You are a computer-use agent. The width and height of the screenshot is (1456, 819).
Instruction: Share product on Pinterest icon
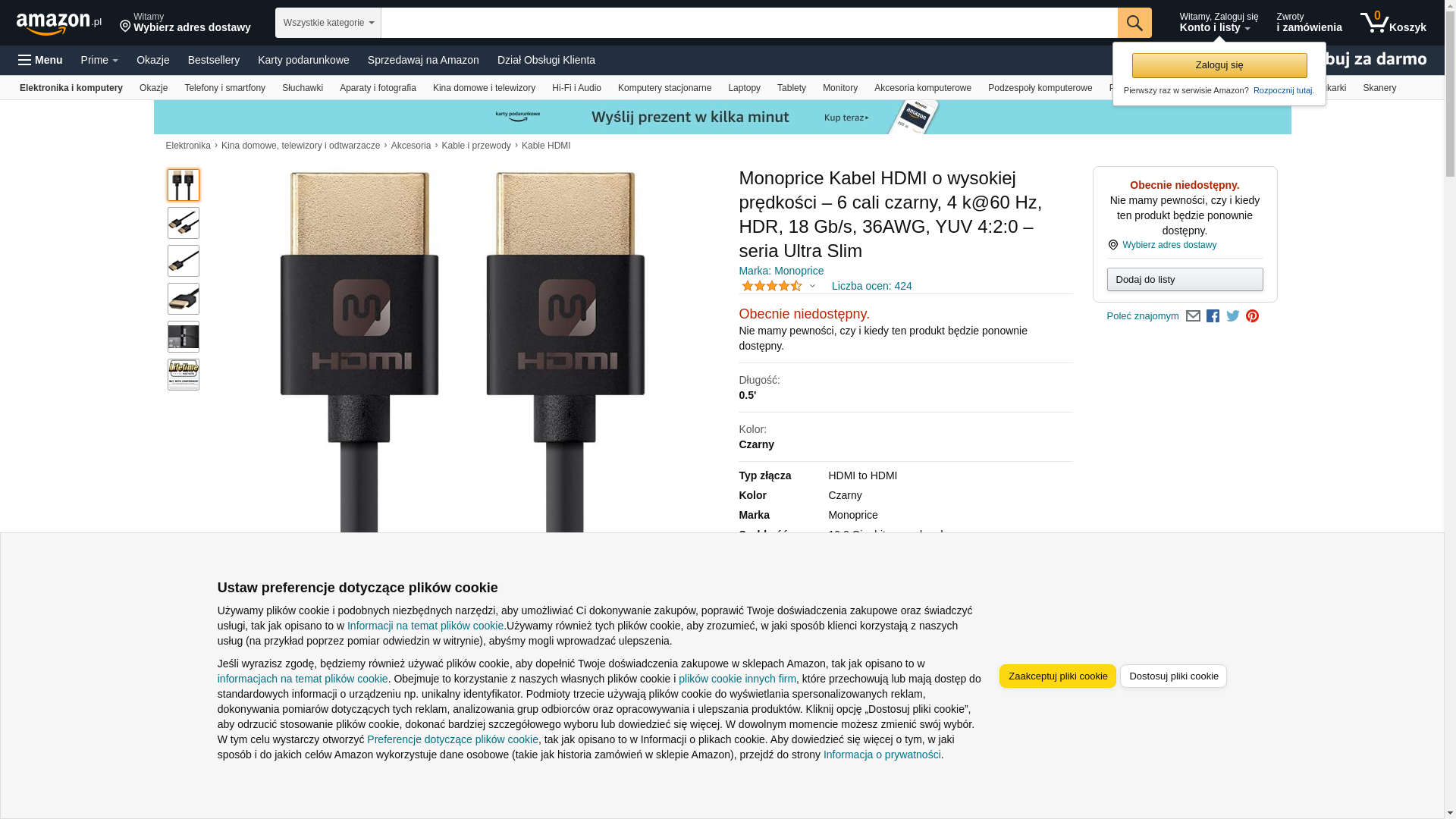(1252, 316)
